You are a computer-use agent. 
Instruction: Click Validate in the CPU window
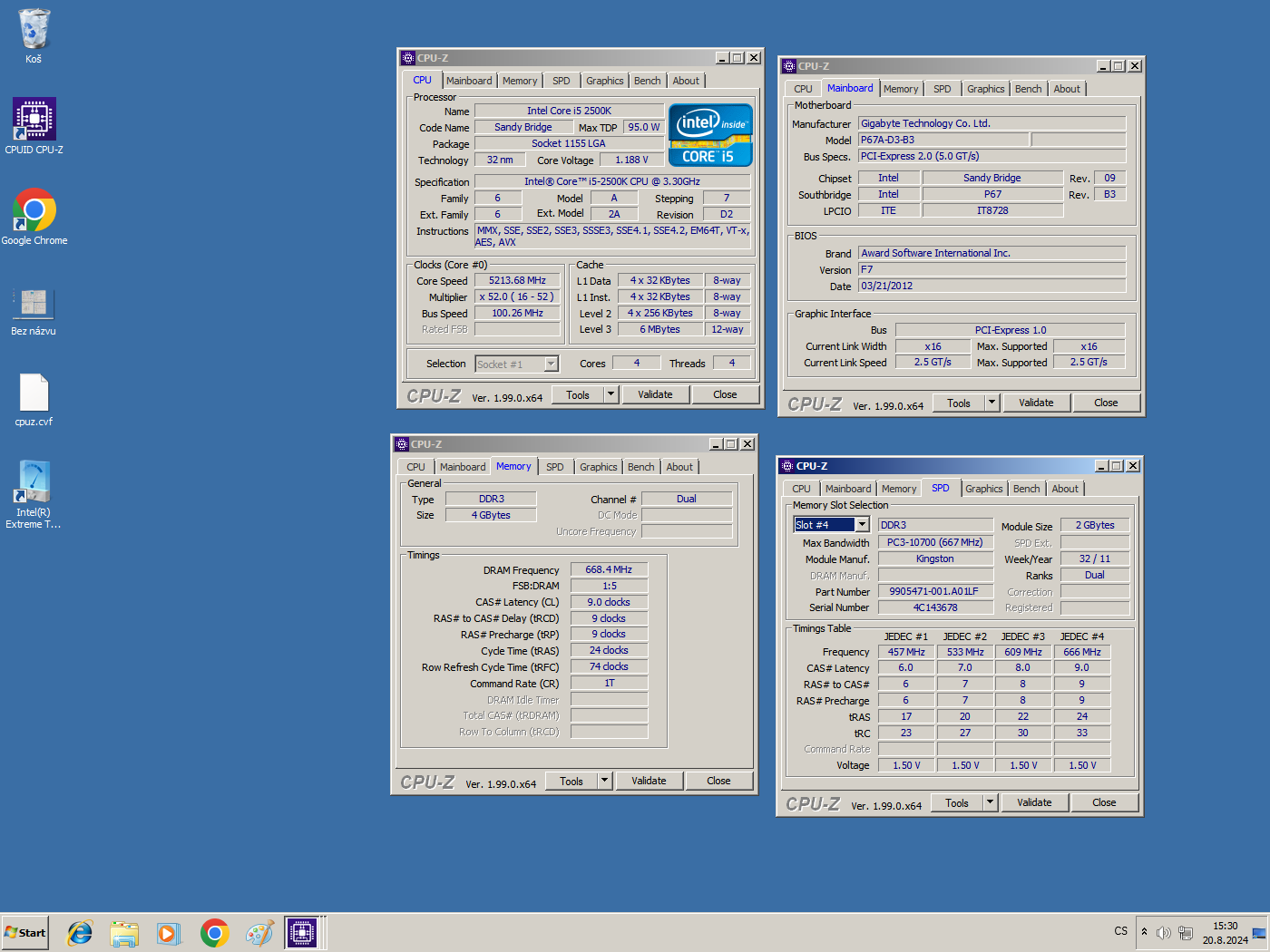click(655, 394)
